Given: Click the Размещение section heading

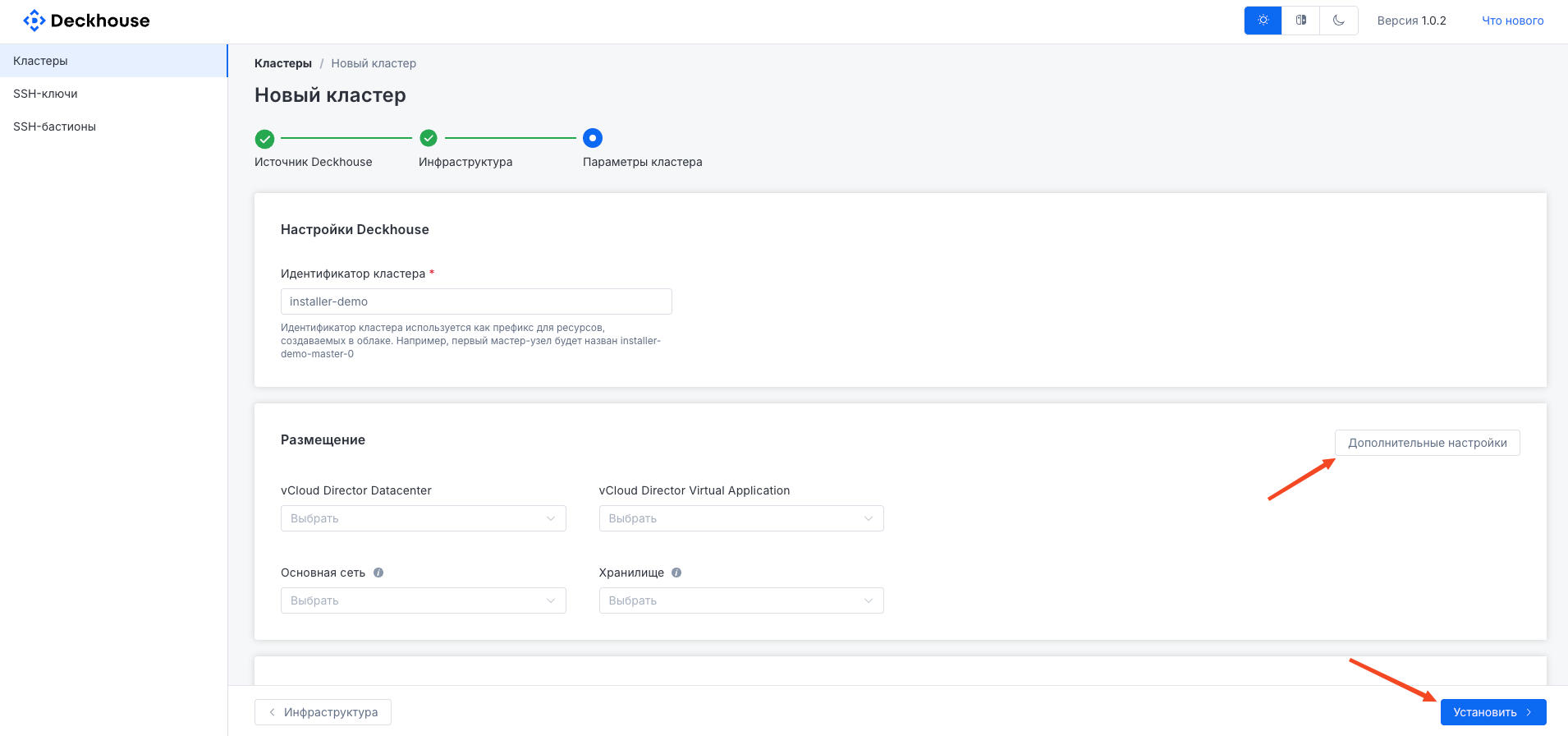Looking at the screenshot, I should (x=323, y=439).
